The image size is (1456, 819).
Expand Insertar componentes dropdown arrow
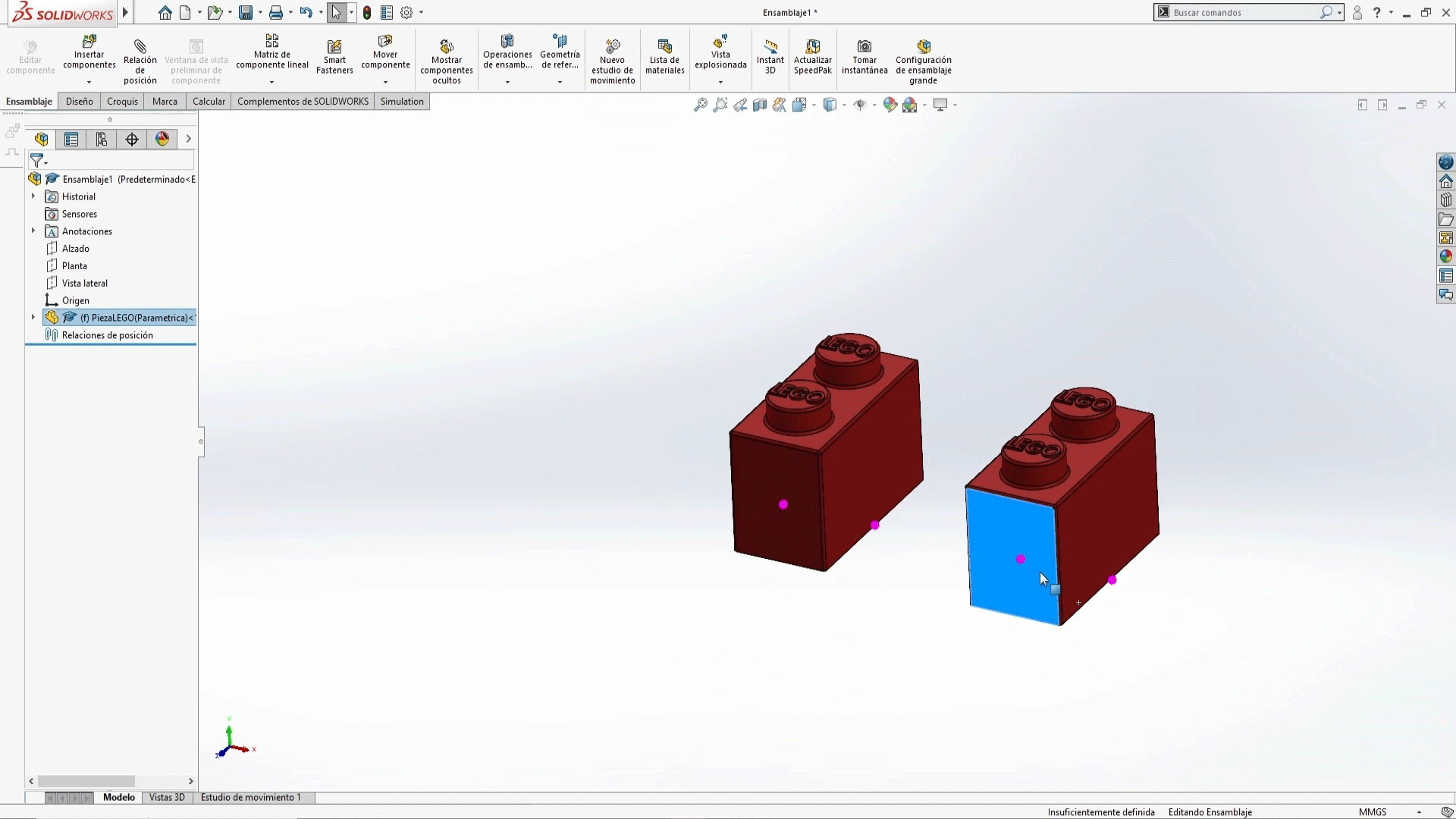[89, 82]
